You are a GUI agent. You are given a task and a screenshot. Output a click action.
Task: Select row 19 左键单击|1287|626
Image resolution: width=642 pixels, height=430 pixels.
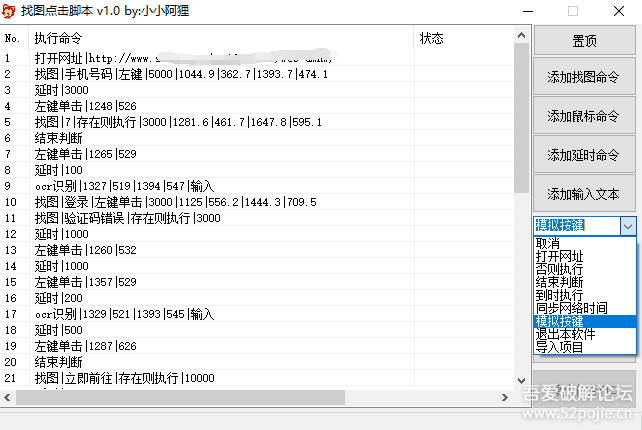pos(257,346)
